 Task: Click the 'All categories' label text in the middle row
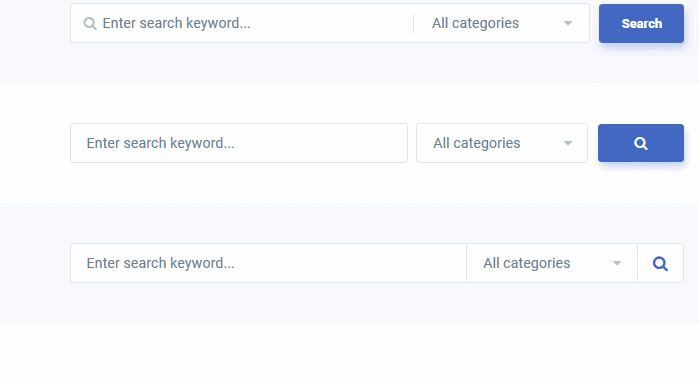[x=477, y=143]
